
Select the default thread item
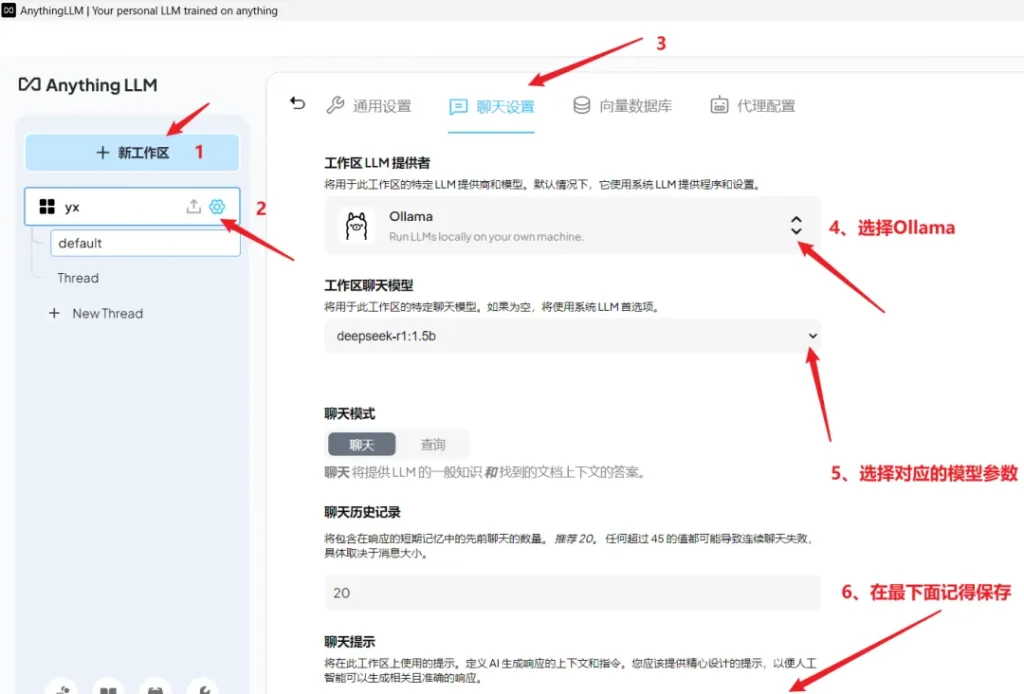(145, 243)
